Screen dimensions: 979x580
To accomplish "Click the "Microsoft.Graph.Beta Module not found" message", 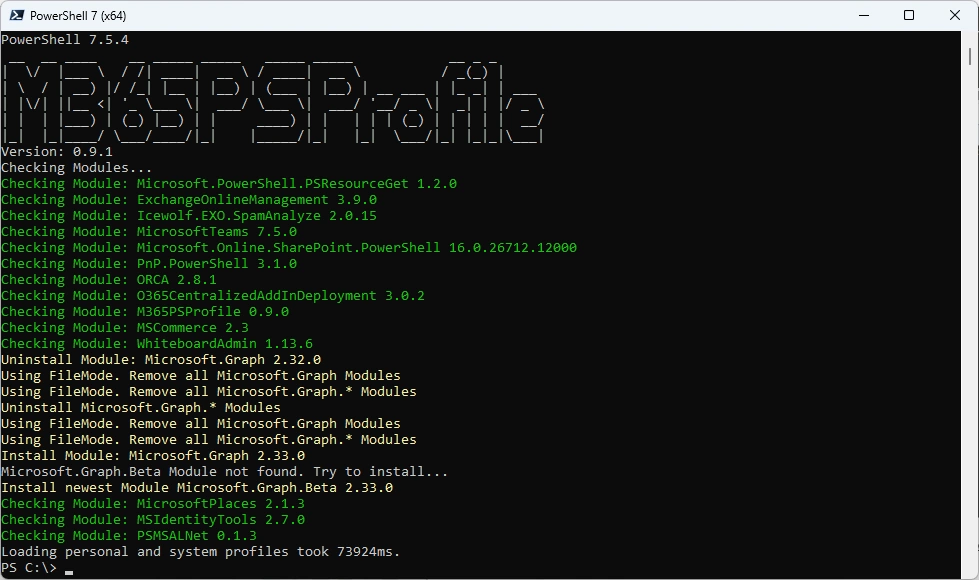I will (x=225, y=472).
